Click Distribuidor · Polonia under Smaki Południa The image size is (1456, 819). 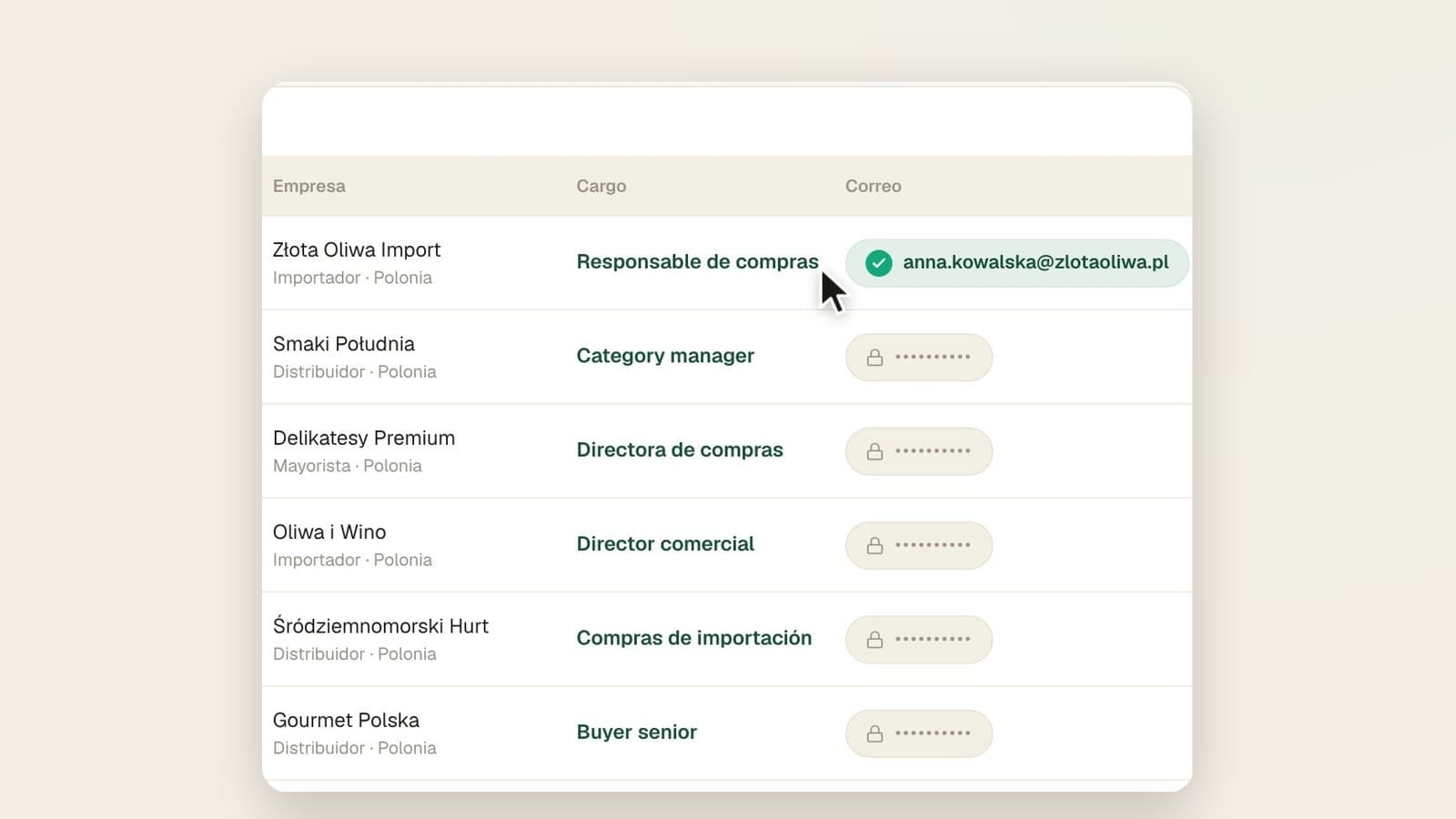pos(355,371)
